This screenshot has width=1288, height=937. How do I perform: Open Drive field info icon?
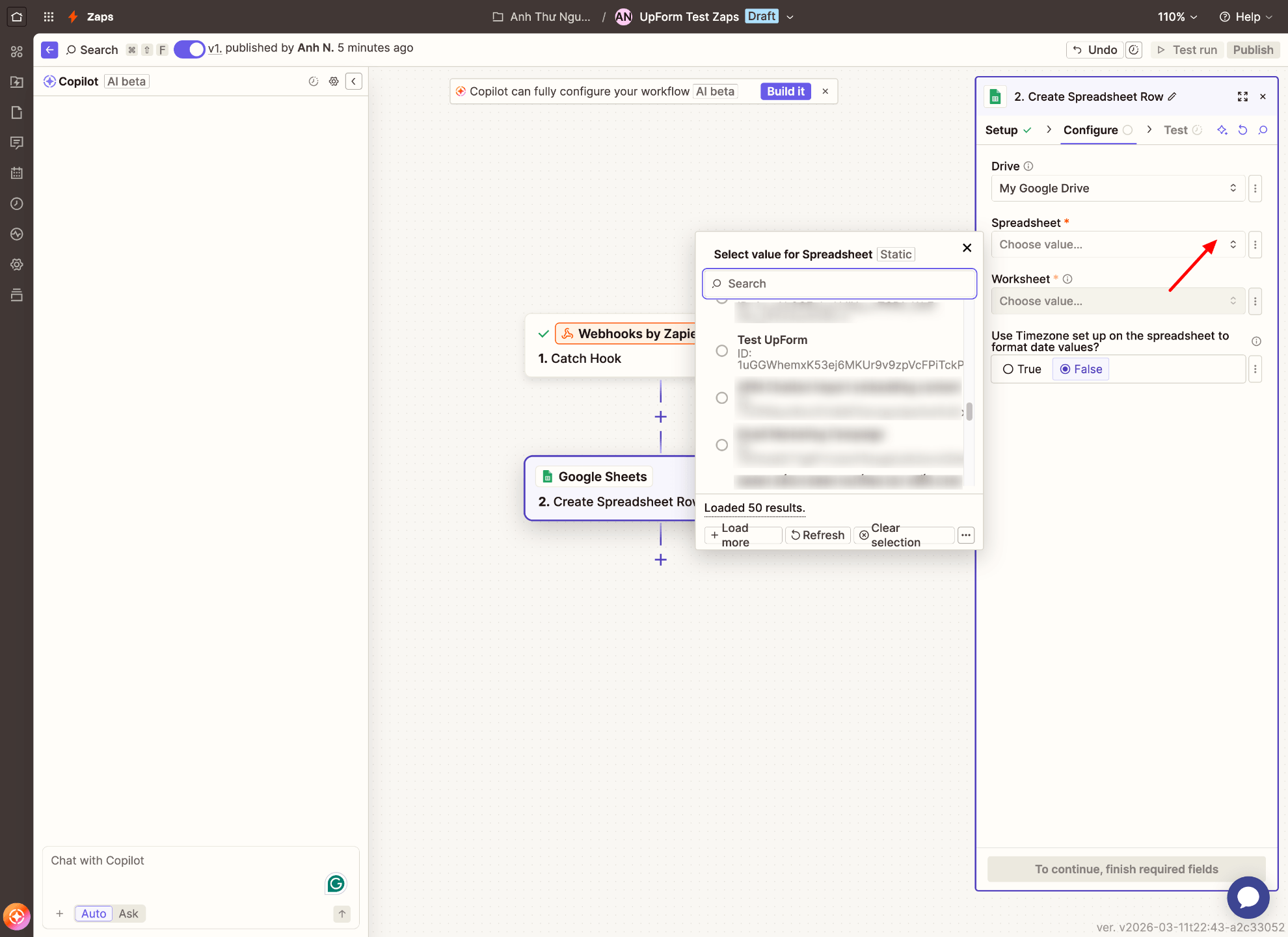coord(1028,166)
